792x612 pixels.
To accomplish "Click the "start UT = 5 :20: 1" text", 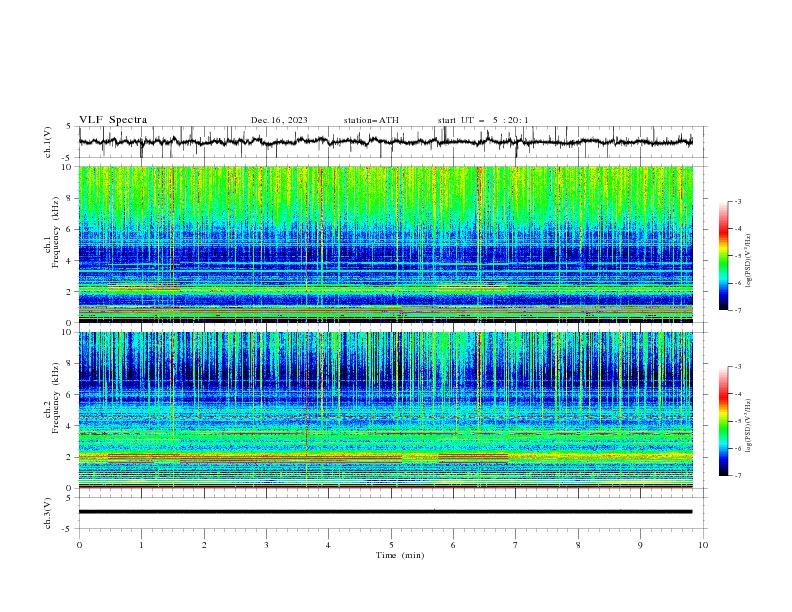I will (483, 120).
